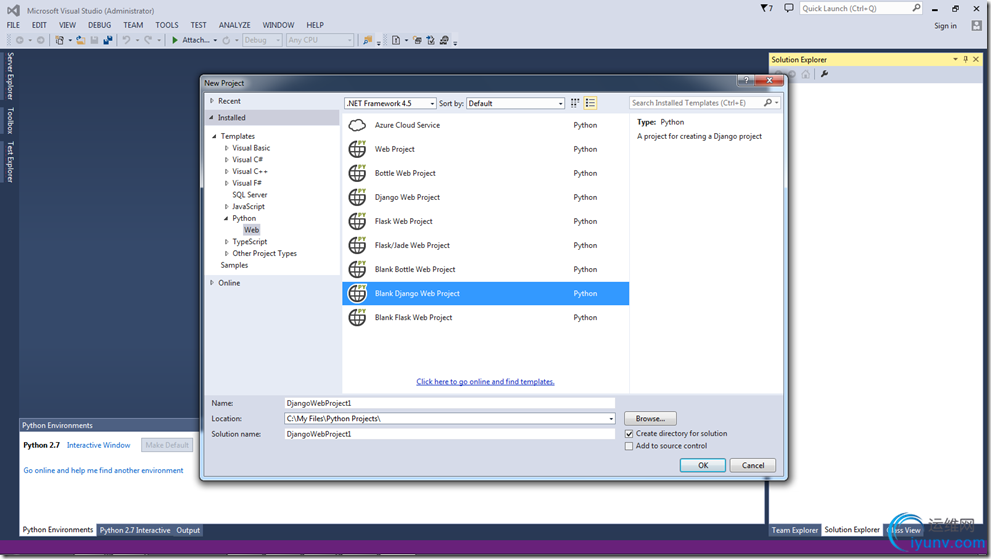The image size is (991, 559).
Task: Click the account avatar icon
Action: pyautogui.click(x=976, y=25)
